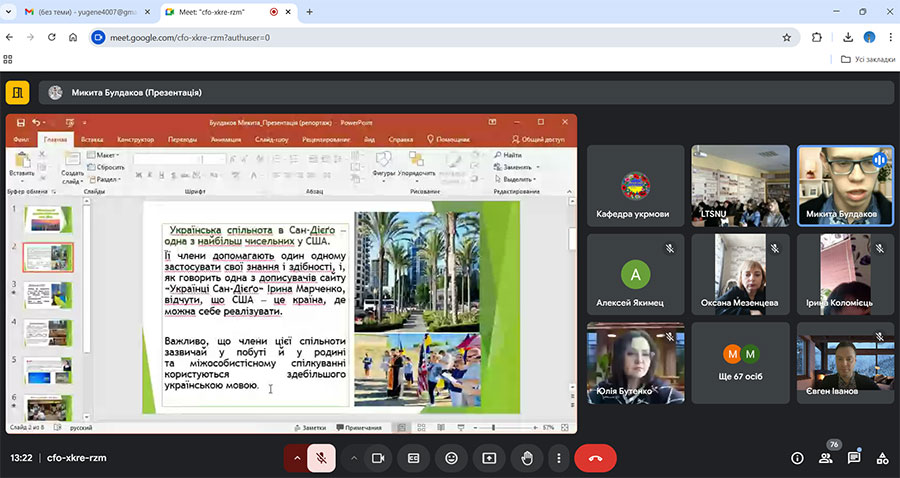The width and height of the screenshot is (900, 478).
Task: Bookmark this page with the star icon
Action: pos(787,37)
